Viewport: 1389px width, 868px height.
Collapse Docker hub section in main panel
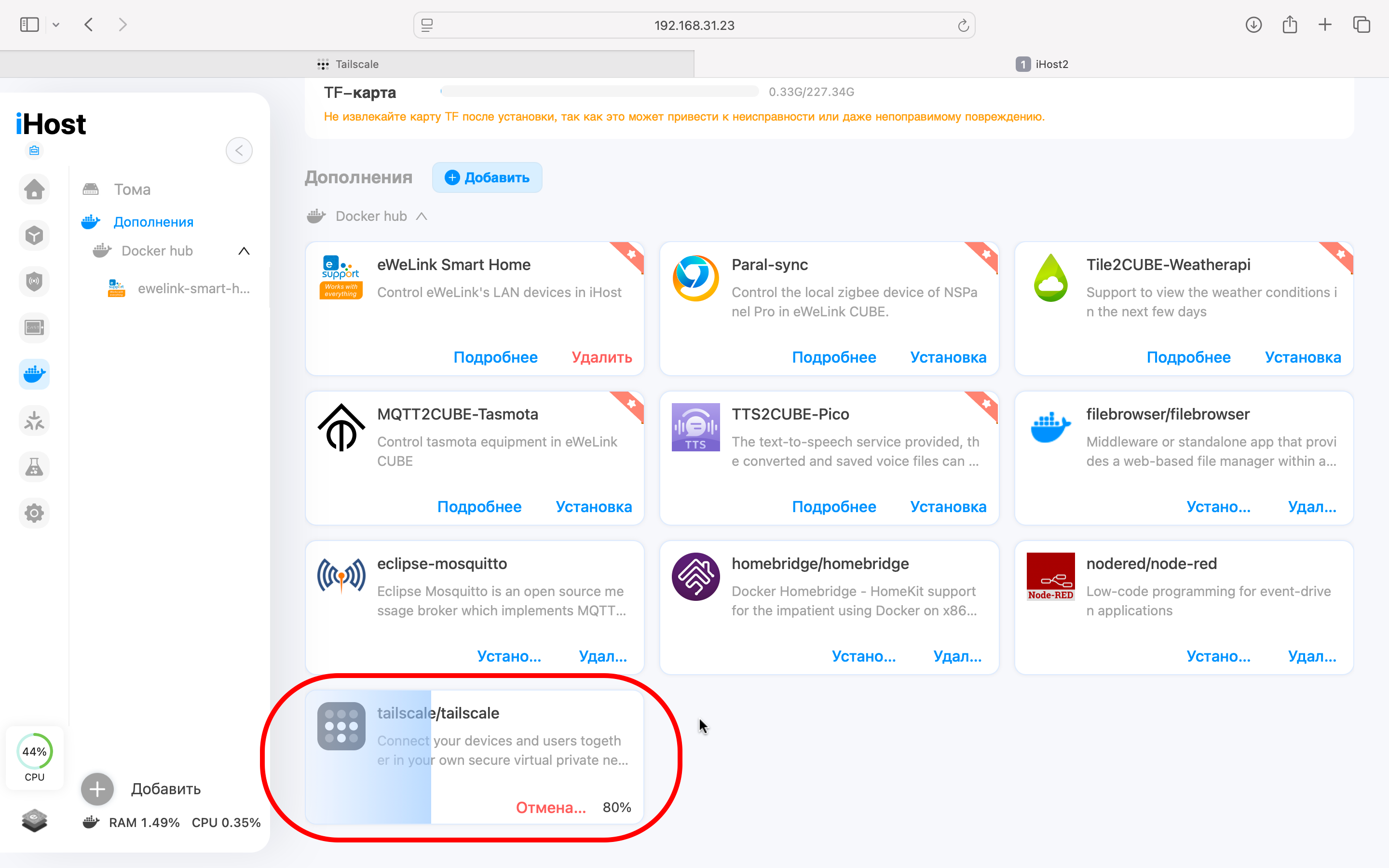click(422, 216)
